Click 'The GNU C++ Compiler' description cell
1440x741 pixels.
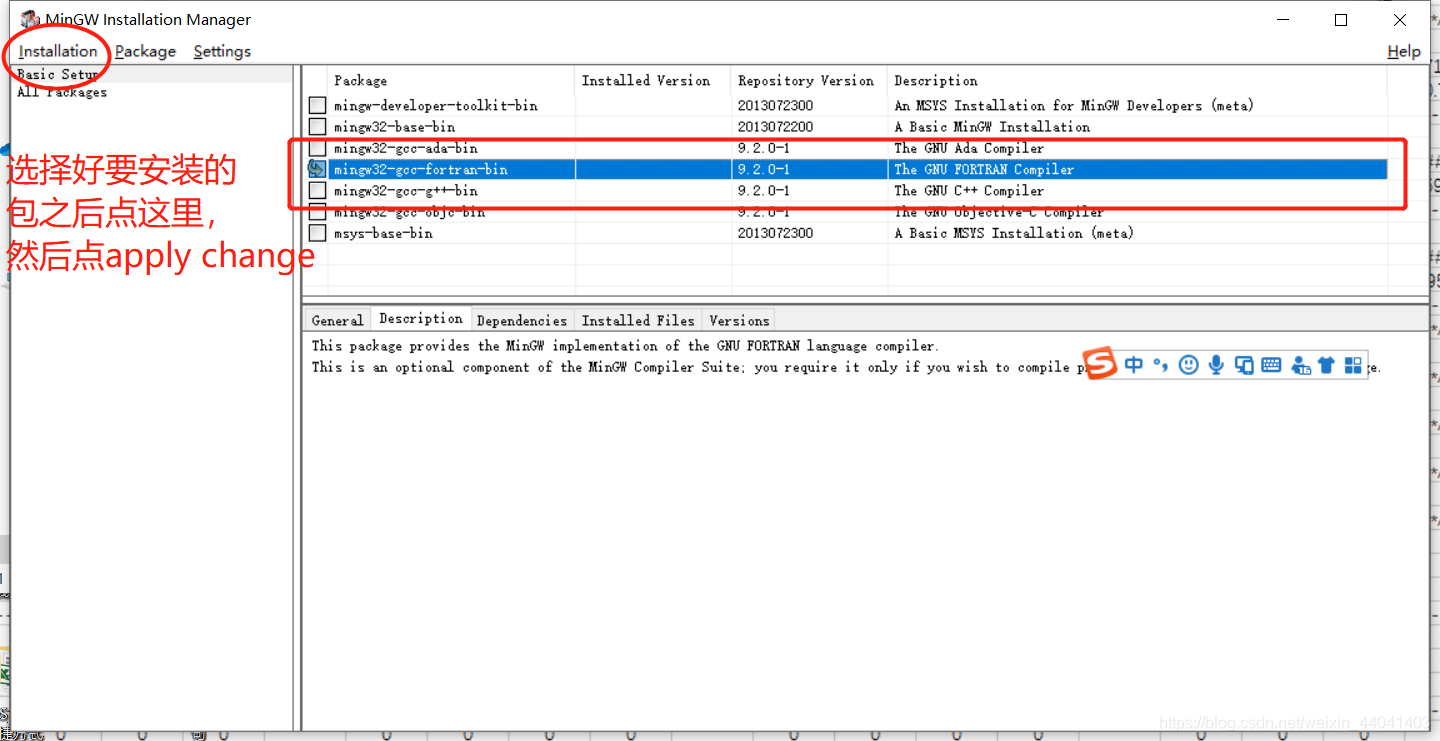pos(969,190)
